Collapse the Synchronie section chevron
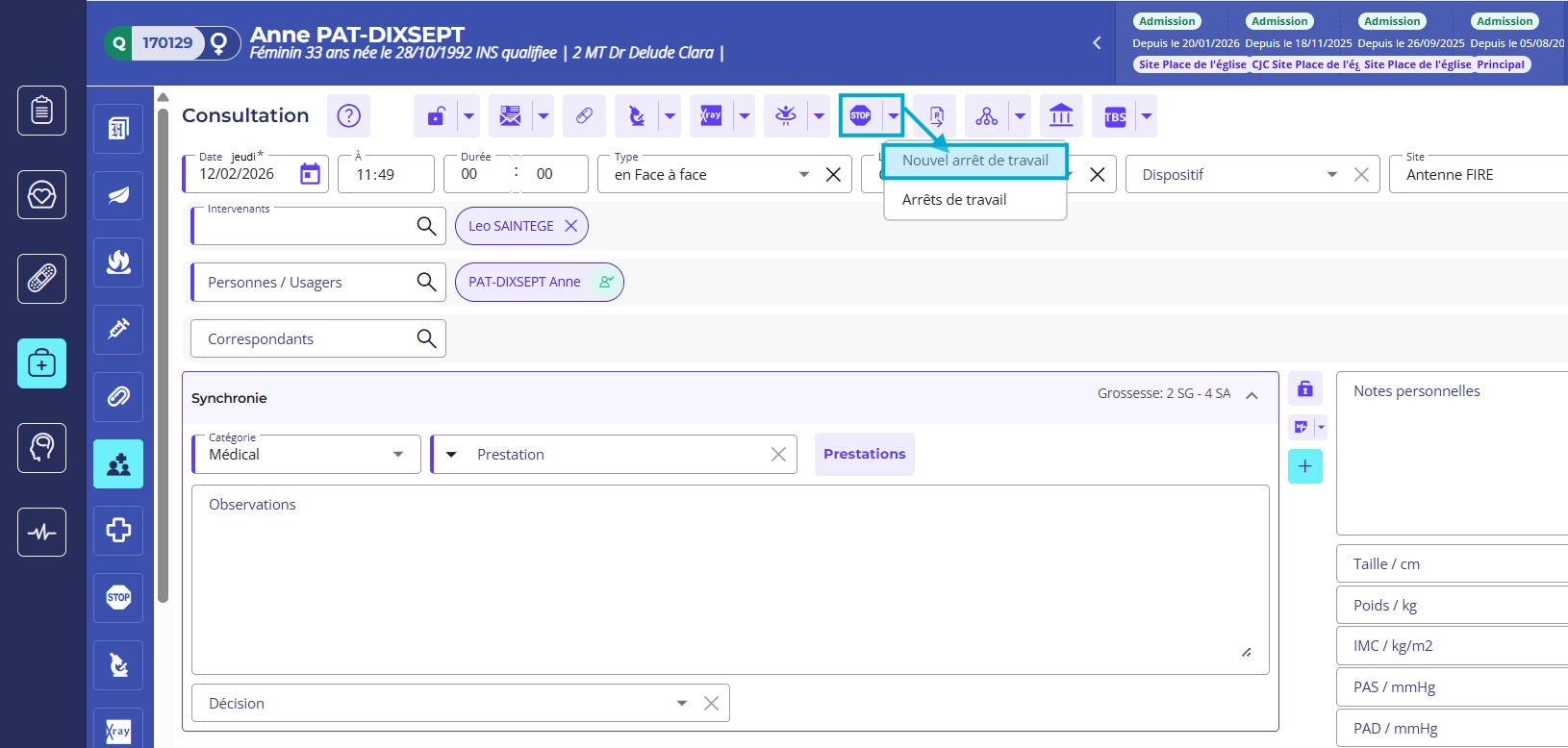The width and height of the screenshot is (1568, 748). coord(1252,395)
